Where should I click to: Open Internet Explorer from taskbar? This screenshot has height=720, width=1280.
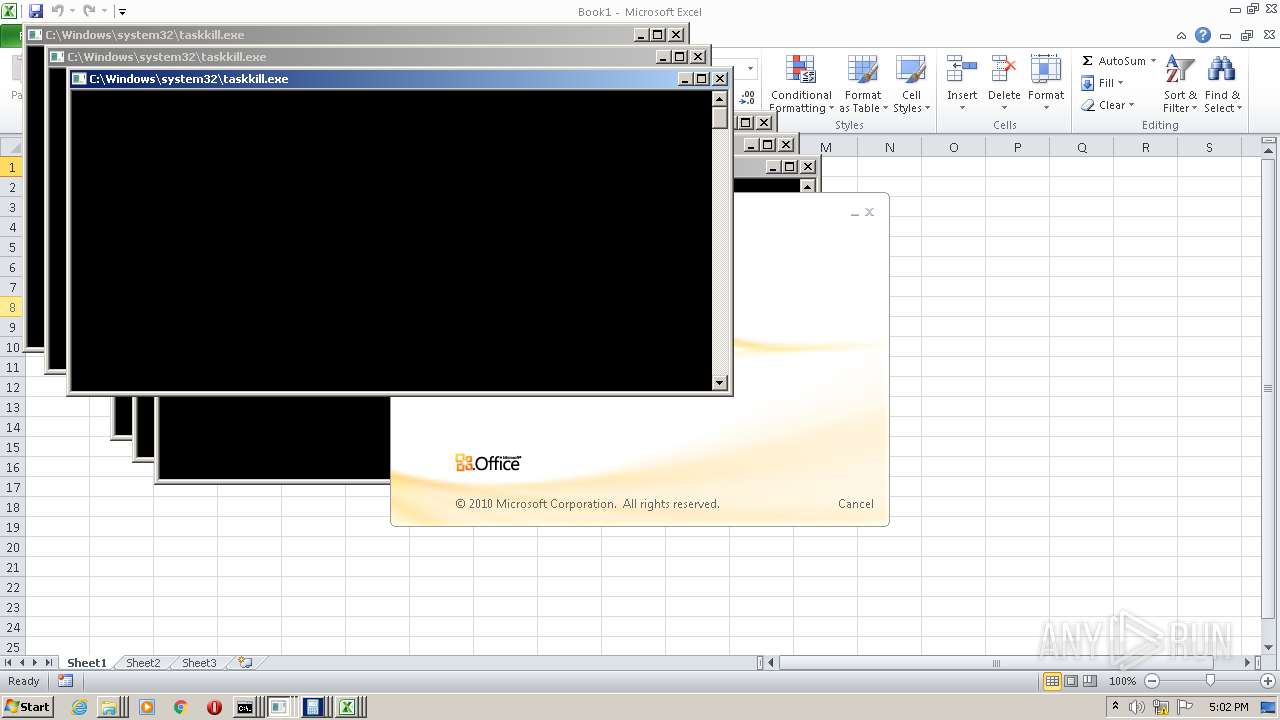point(80,707)
